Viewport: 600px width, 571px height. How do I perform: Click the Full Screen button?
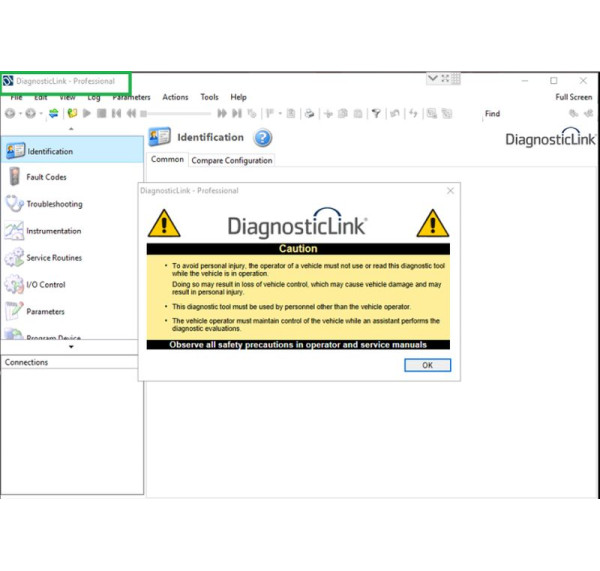573,97
